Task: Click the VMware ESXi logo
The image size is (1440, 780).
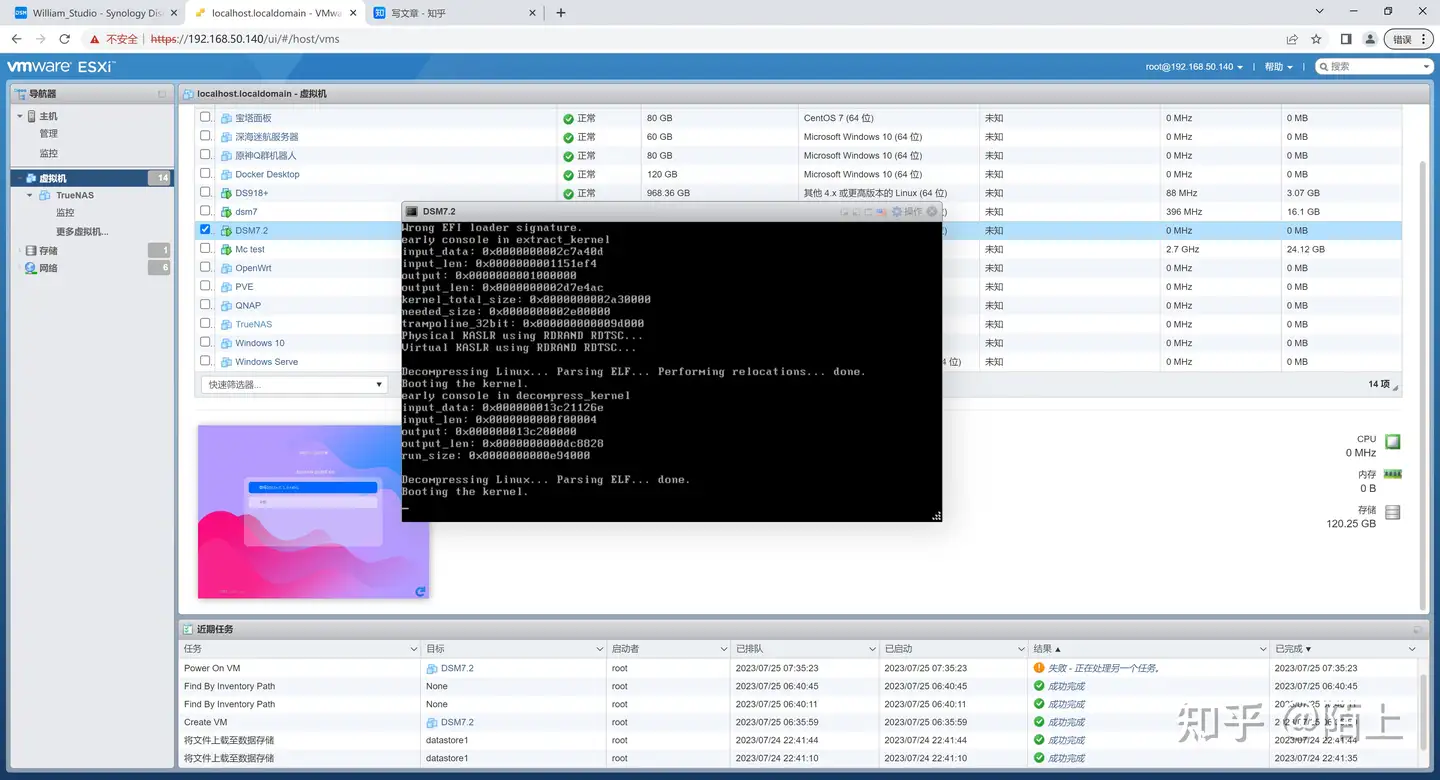Action: tap(61, 67)
